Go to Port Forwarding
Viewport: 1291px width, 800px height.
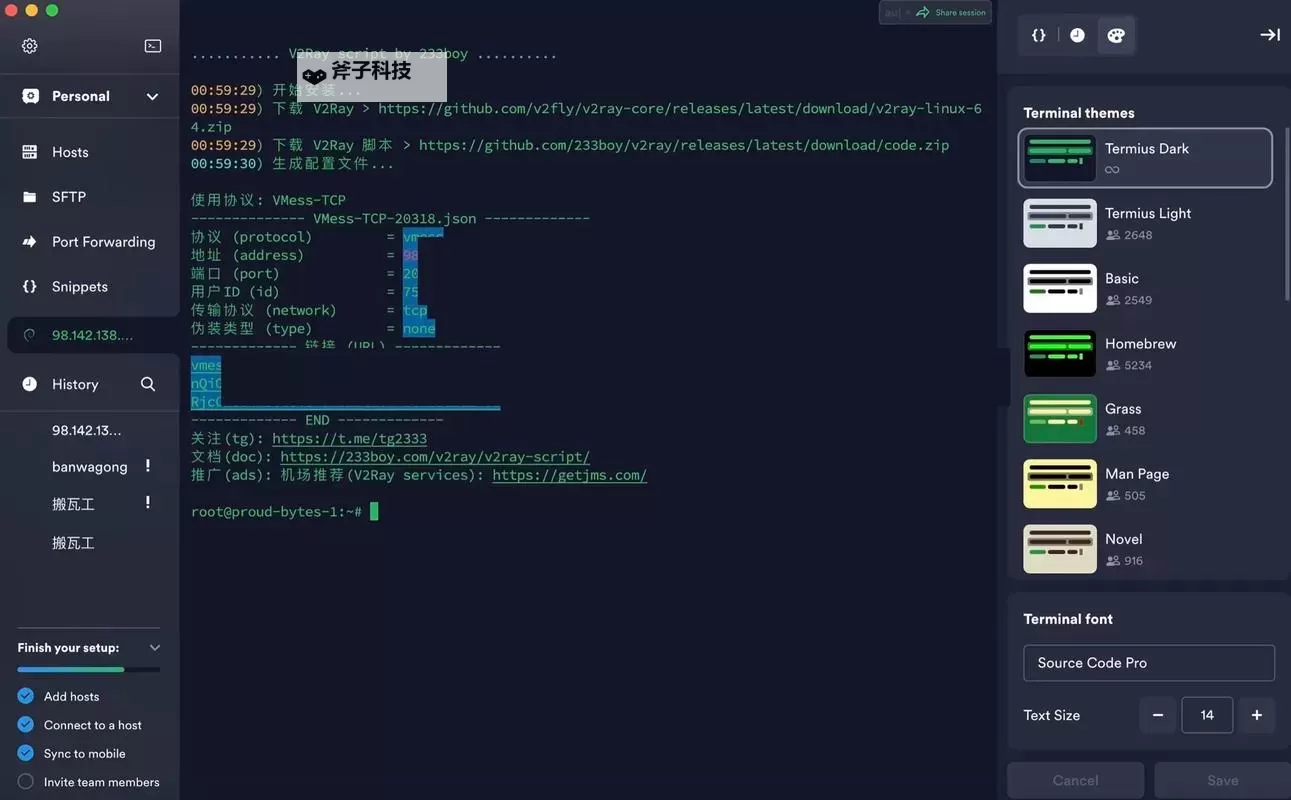tap(103, 242)
